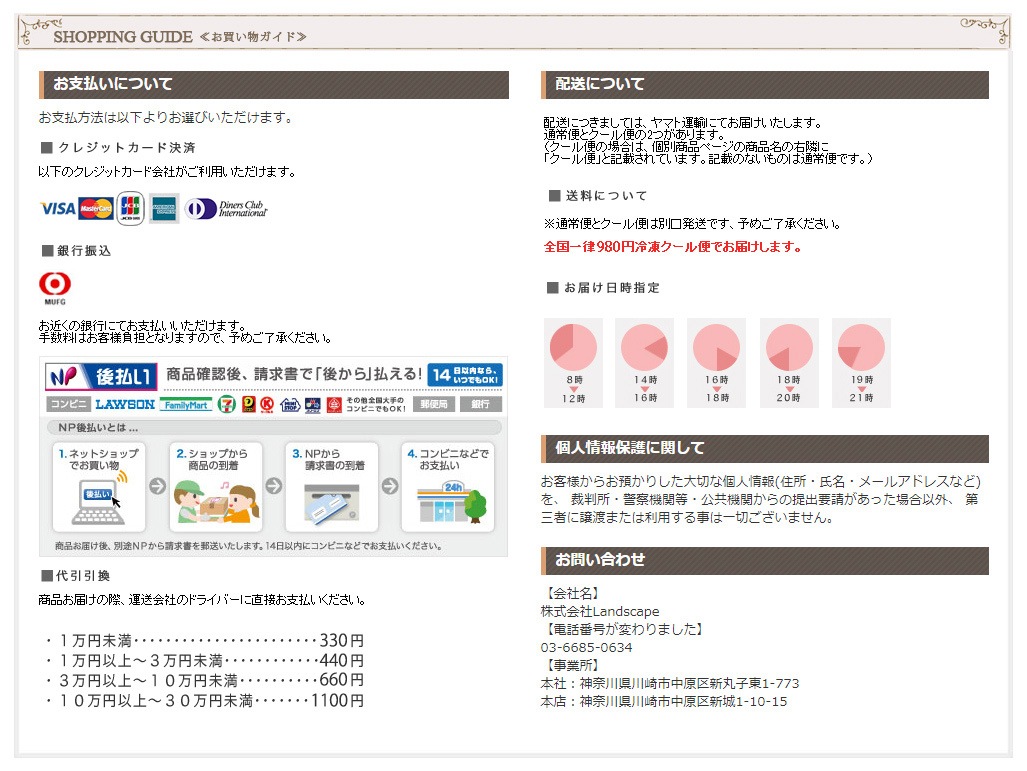Image resolution: width=1027 pixels, height=771 pixels.
Task: Click the VISA card logo
Action: [x=57, y=208]
